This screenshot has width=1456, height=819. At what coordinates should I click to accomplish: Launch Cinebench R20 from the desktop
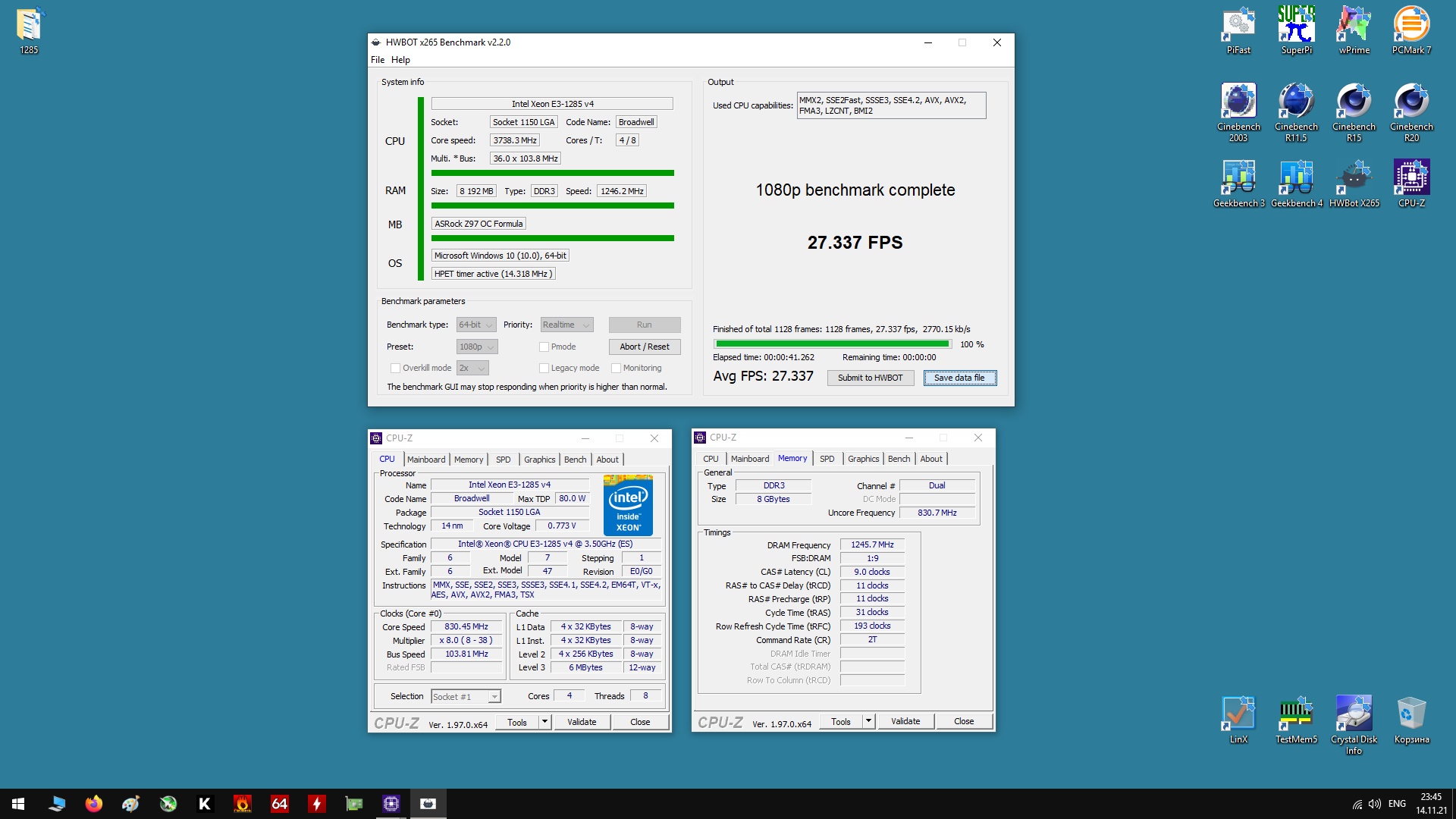pyautogui.click(x=1411, y=113)
